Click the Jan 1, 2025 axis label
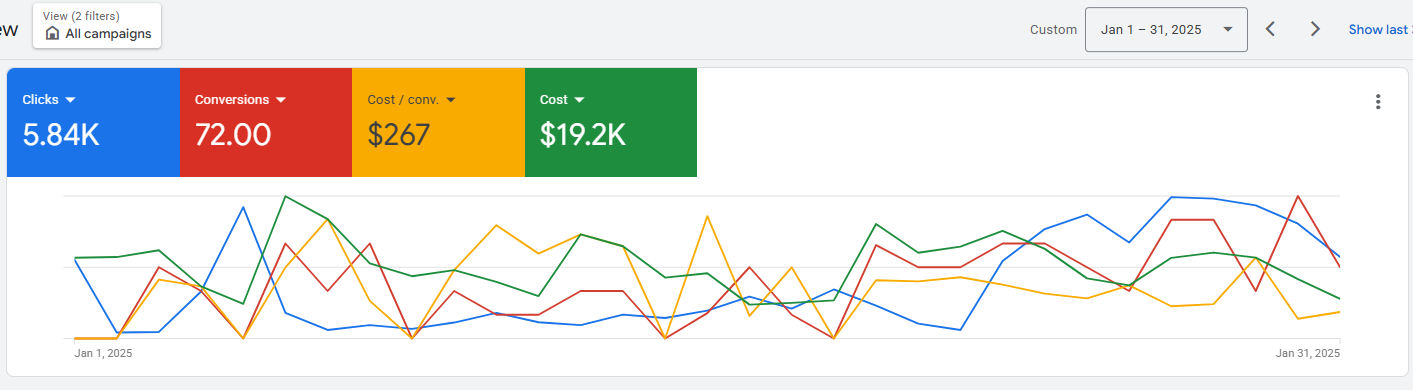The width and height of the screenshot is (1413, 390). (103, 353)
